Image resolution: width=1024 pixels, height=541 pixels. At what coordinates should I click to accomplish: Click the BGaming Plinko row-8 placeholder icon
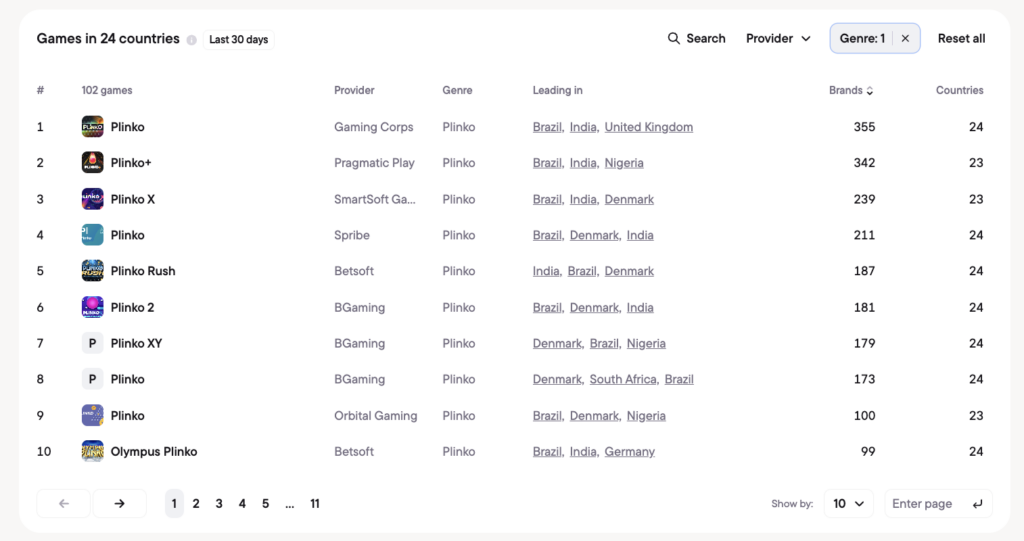[x=92, y=379]
